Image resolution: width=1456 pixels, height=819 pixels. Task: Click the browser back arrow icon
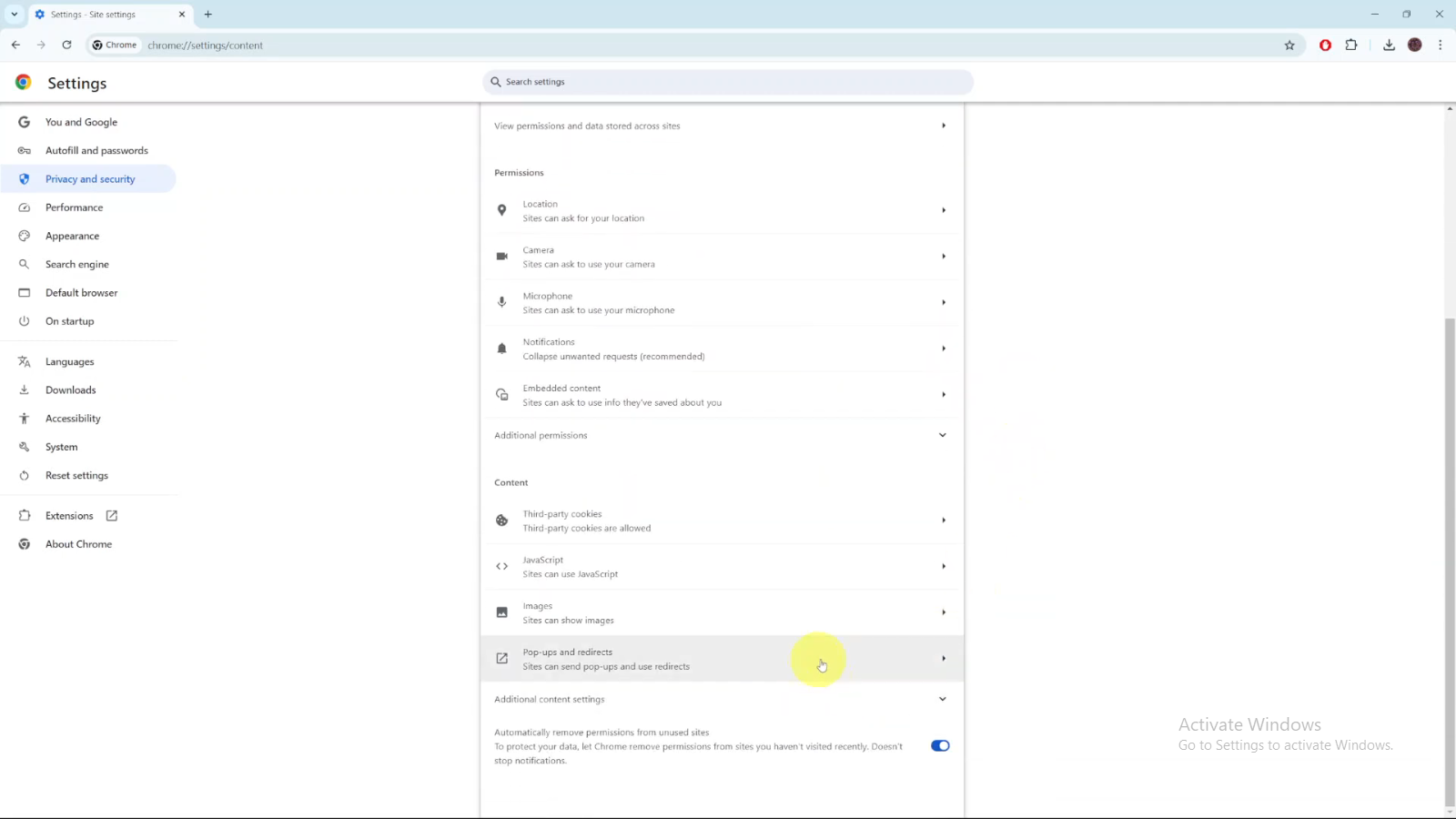15,45
